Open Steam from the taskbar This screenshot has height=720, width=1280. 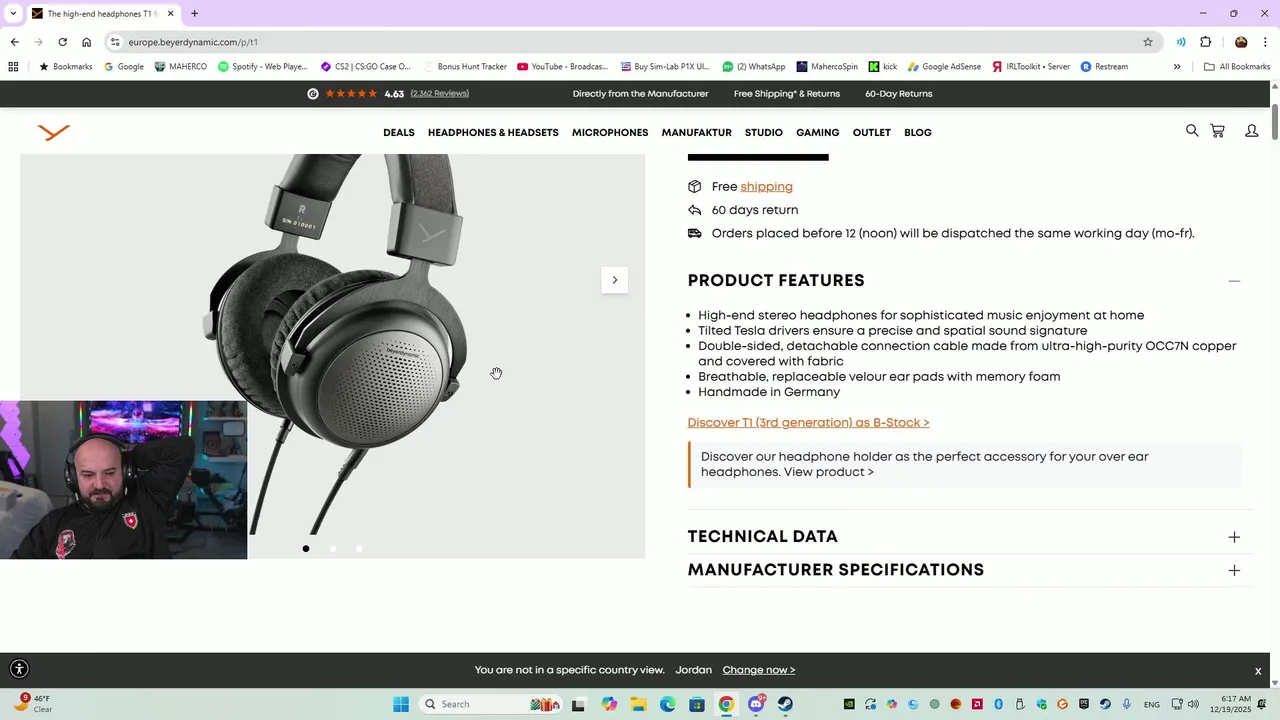785,704
